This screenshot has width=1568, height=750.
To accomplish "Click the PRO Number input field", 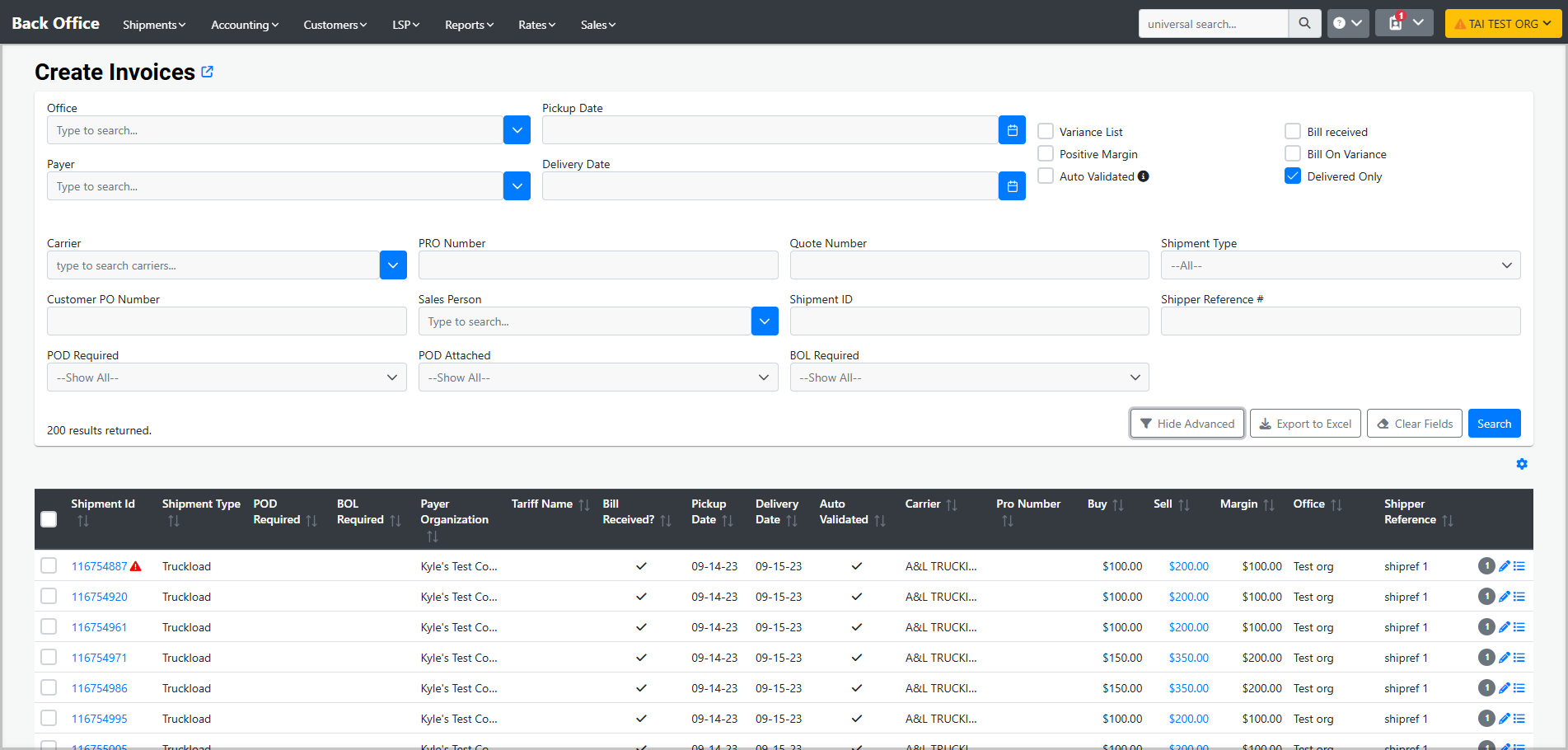I will pyautogui.click(x=597, y=265).
